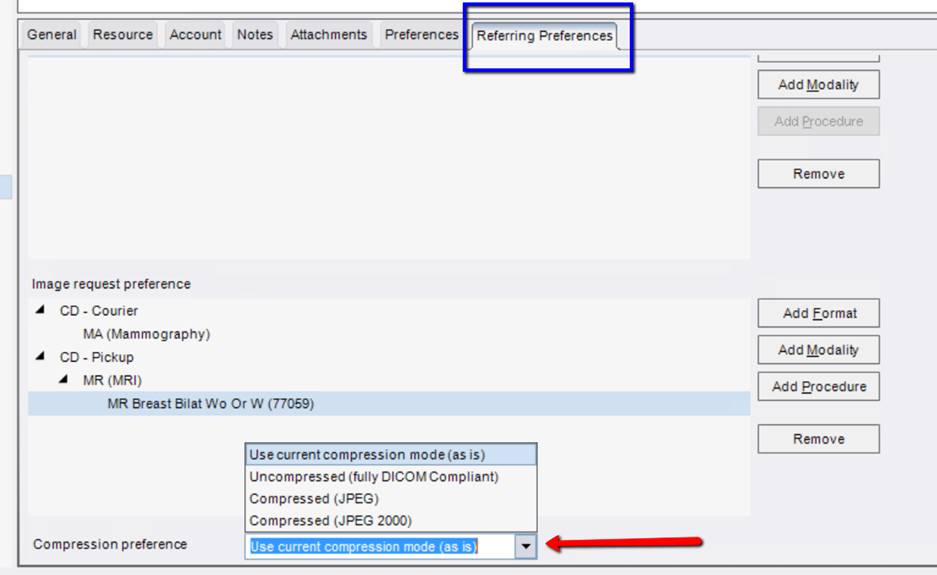937x575 pixels.
Task: Select the Referring Preferences tab
Action: pyautogui.click(x=544, y=36)
